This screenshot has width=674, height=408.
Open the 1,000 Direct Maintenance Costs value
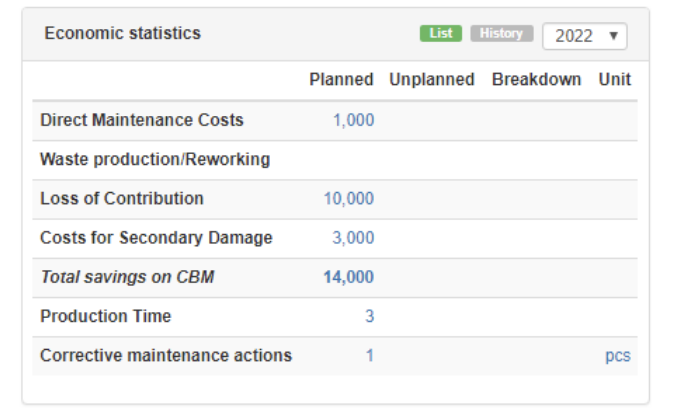point(353,120)
